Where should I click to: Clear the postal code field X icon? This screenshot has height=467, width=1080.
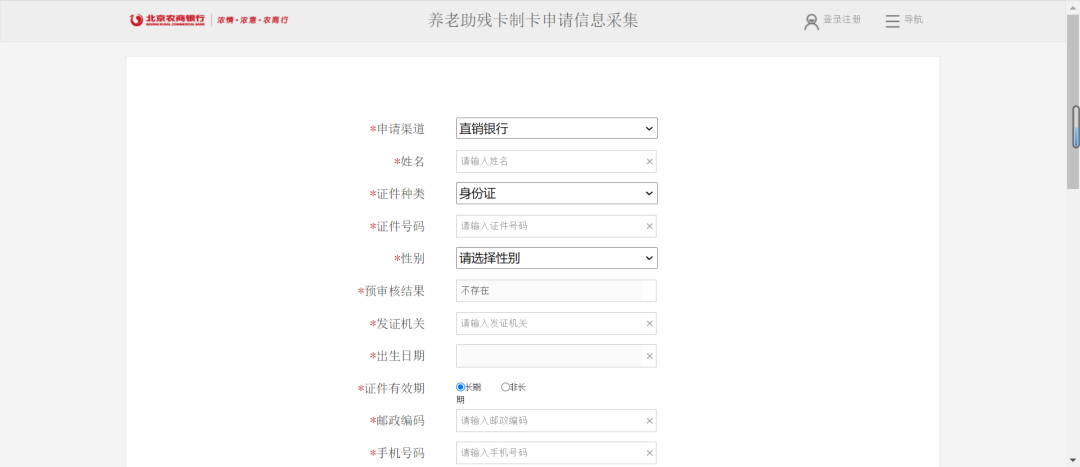[649, 421]
